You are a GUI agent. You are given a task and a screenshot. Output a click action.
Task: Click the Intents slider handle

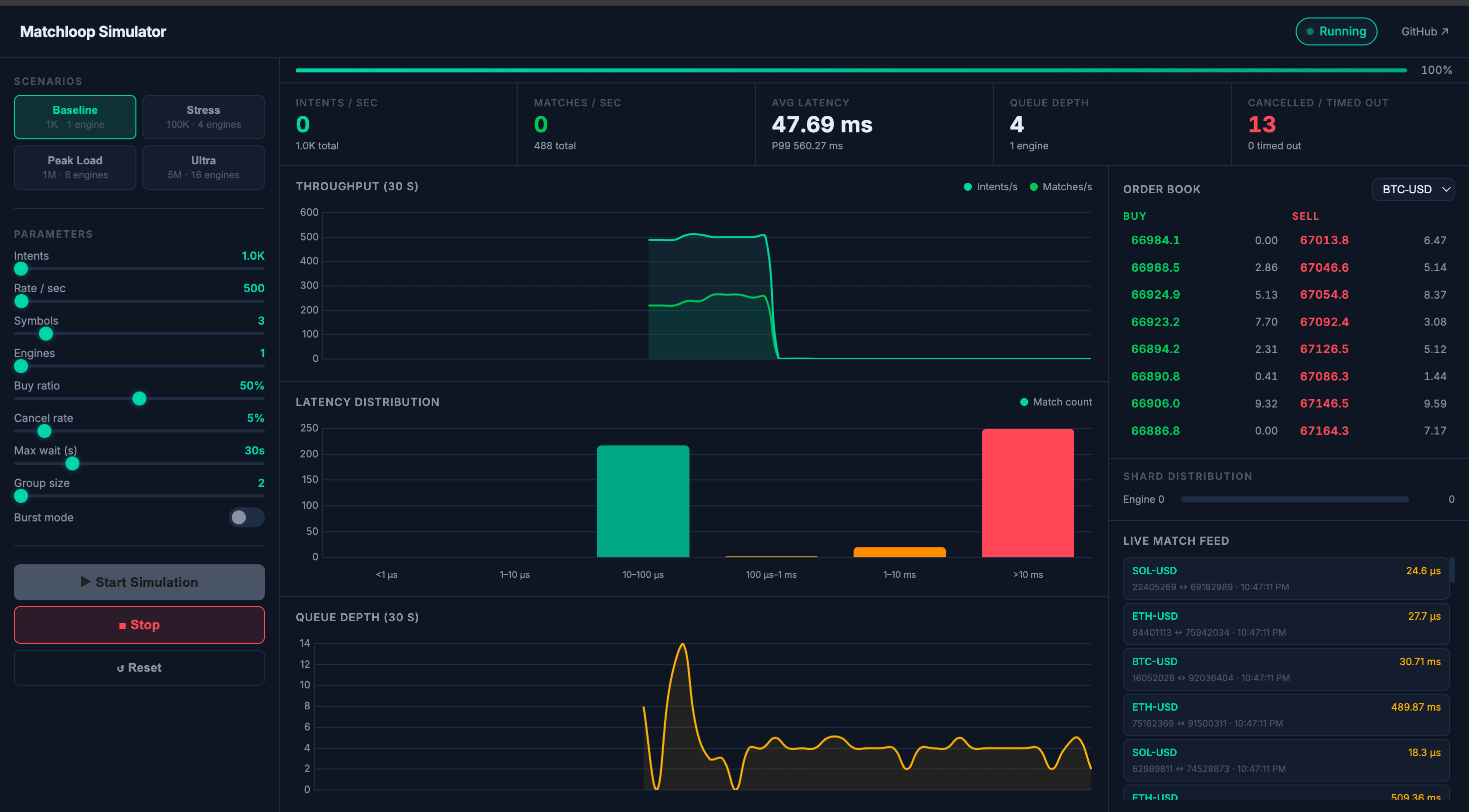21,269
